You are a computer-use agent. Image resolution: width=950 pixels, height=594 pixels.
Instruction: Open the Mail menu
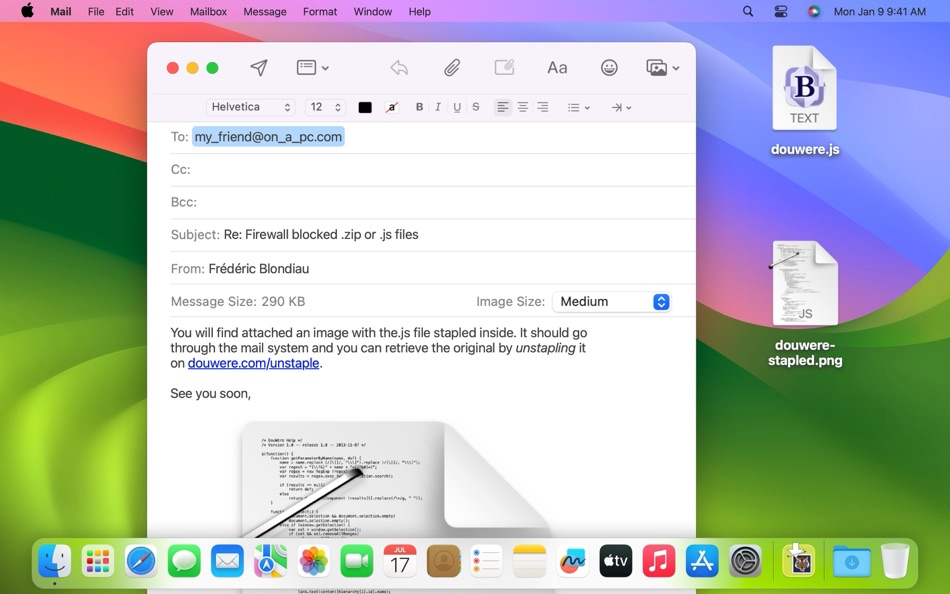coord(61,12)
